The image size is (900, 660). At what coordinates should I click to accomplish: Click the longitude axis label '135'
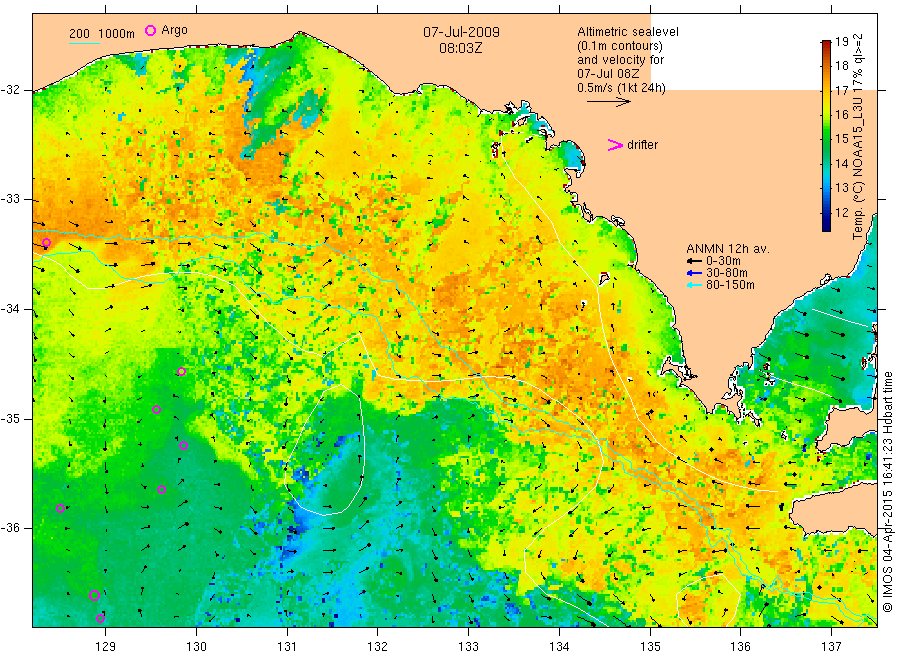point(650,647)
